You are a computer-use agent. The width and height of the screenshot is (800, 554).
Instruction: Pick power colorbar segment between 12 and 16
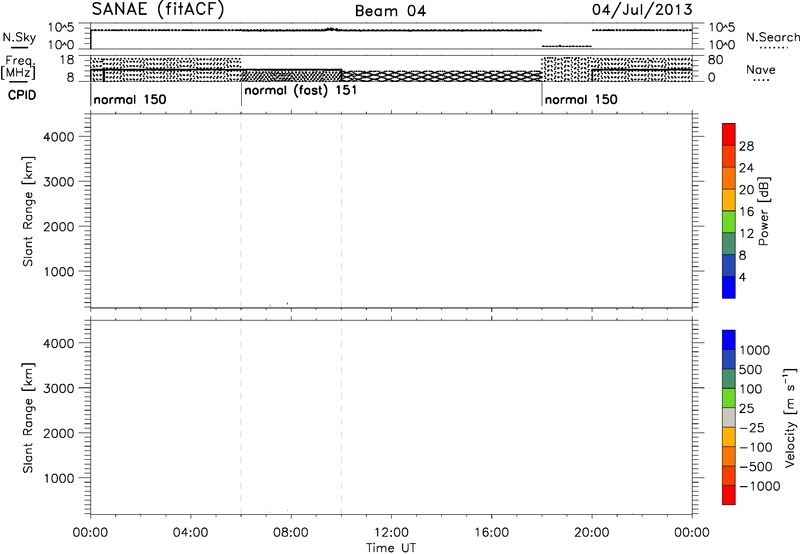tap(729, 222)
